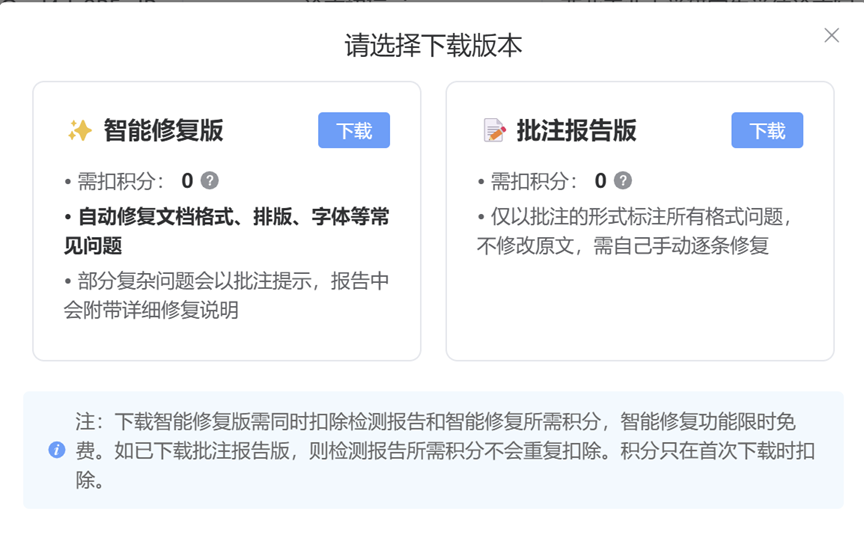The image size is (864, 547).
Task: Select the 智能修复版 heading
Action: (x=163, y=131)
